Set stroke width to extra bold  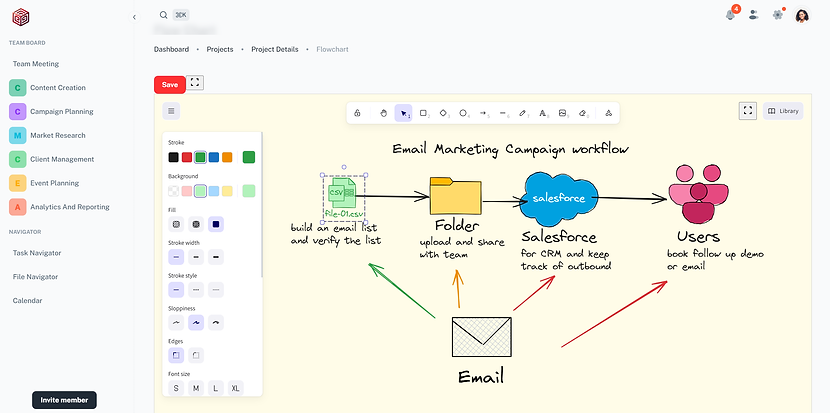[215, 257]
